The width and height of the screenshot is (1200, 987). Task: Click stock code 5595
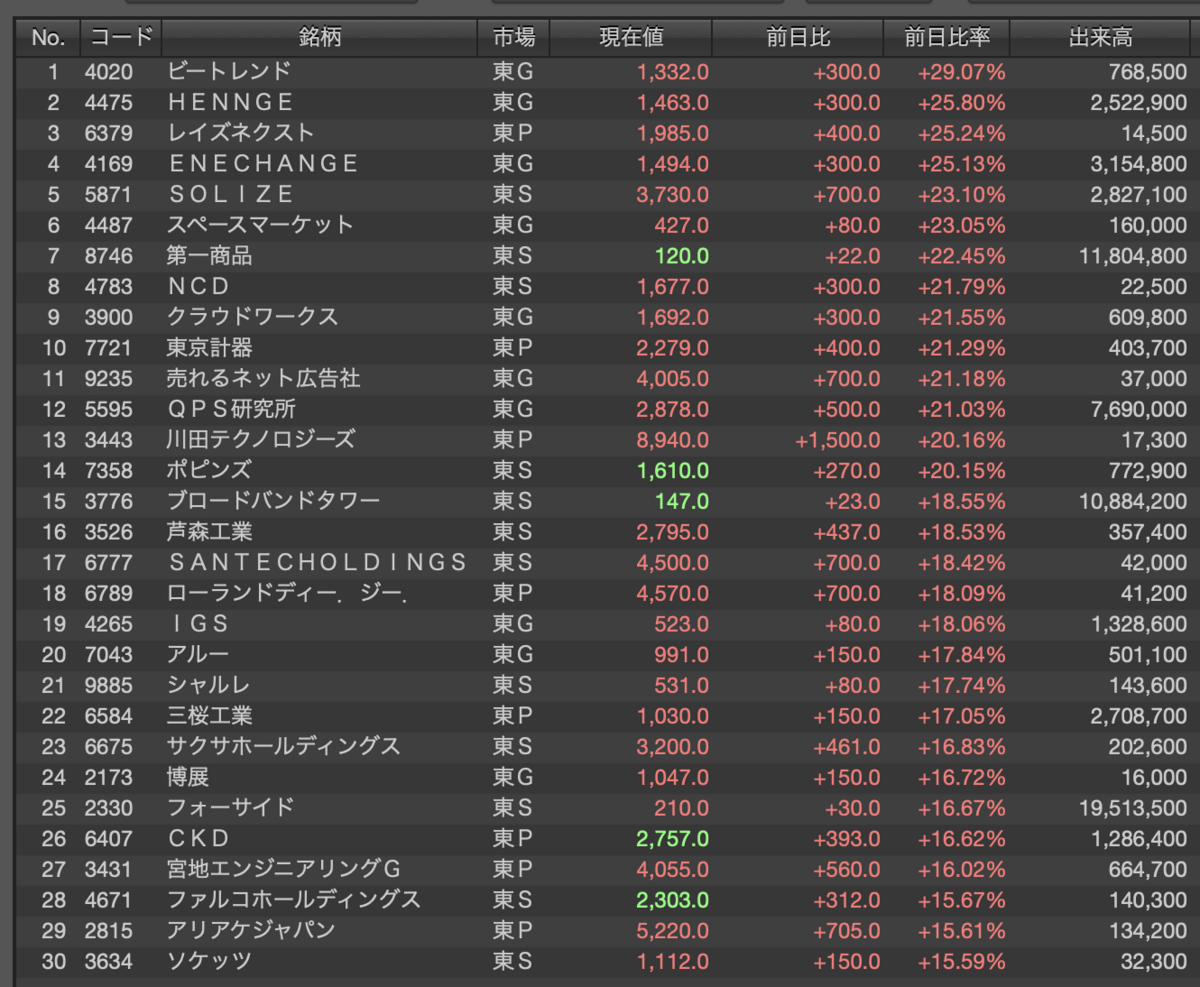click(x=108, y=409)
